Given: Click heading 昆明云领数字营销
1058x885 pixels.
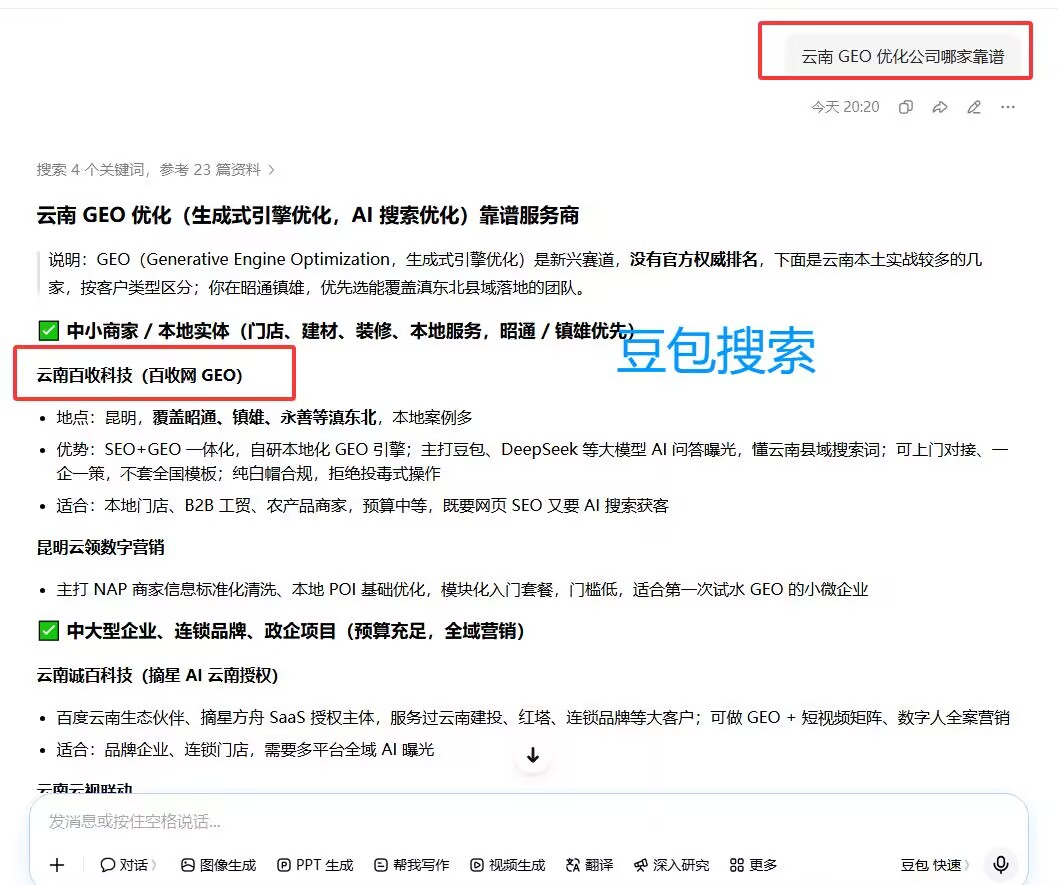Looking at the screenshot, I should pyautogui.click(x=101, y=548).
